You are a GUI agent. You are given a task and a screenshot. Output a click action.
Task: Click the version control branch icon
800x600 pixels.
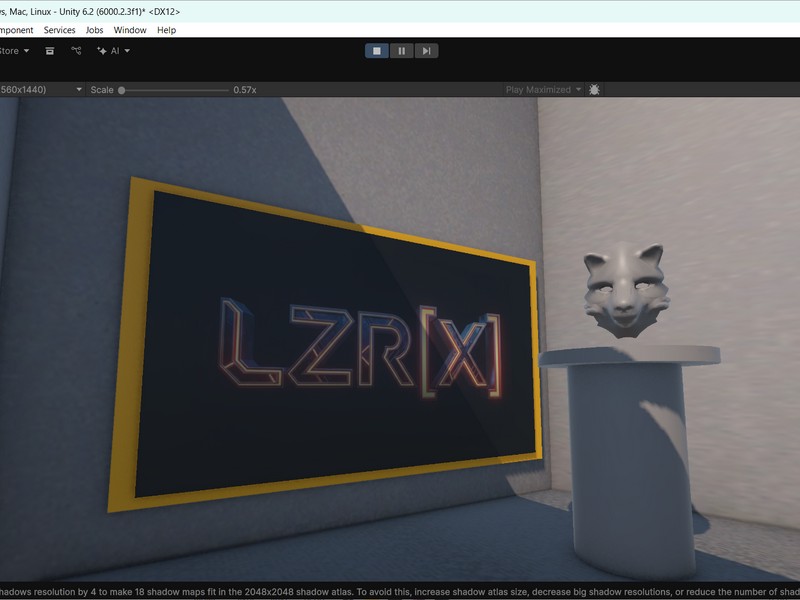pos(76,51)
